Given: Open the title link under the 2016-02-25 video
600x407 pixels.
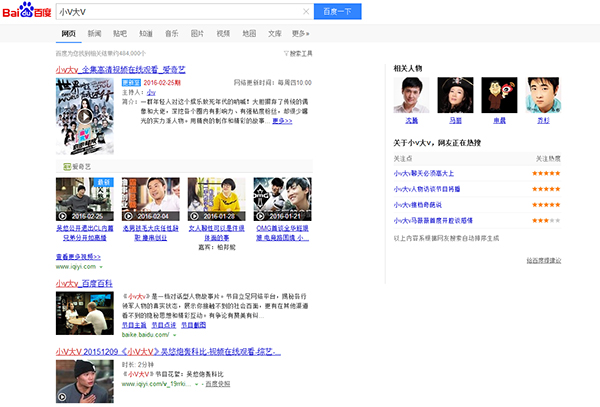Looking at the screenshot, I should click(x=85, y=233).
